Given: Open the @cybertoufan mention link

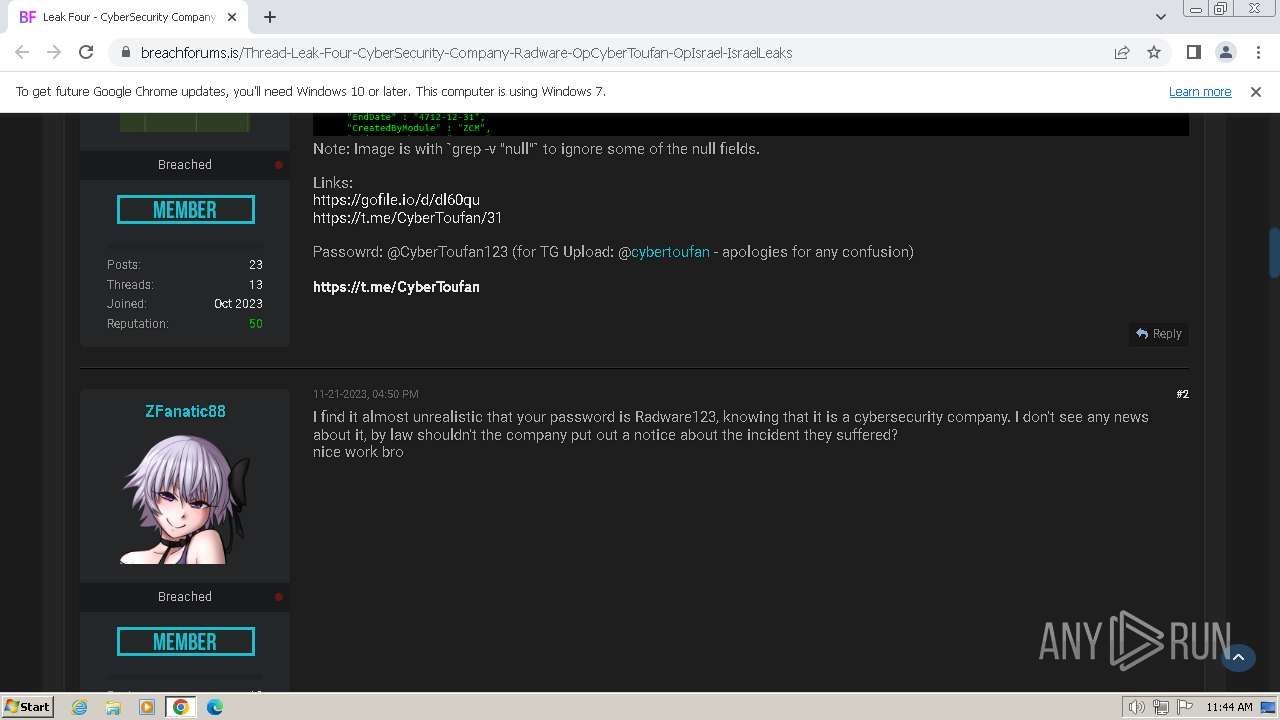Looking at the screenshot, I should point(670,252).
